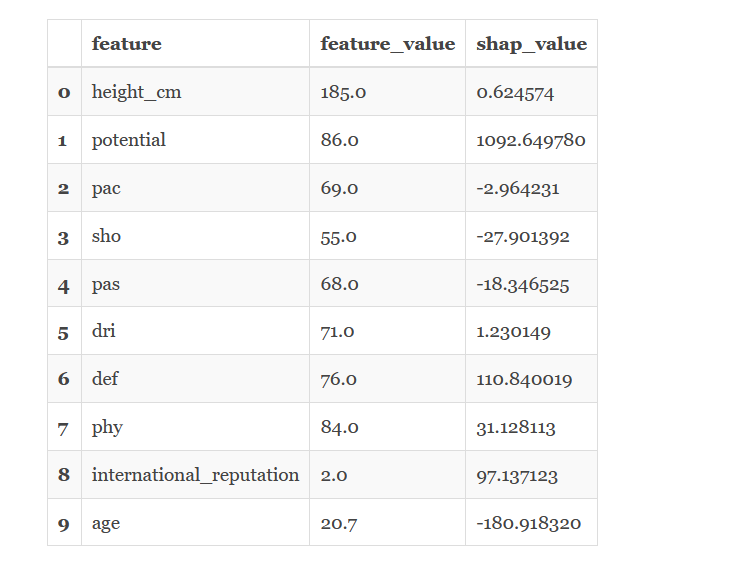Click row index 9
736x561 pixels.
[64, 523]
